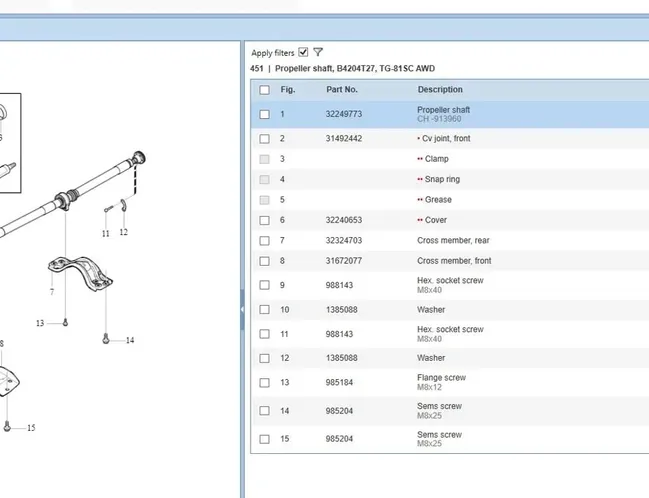
Task: Click the Flange screw M8x12 row
Action: coord(440,383)
